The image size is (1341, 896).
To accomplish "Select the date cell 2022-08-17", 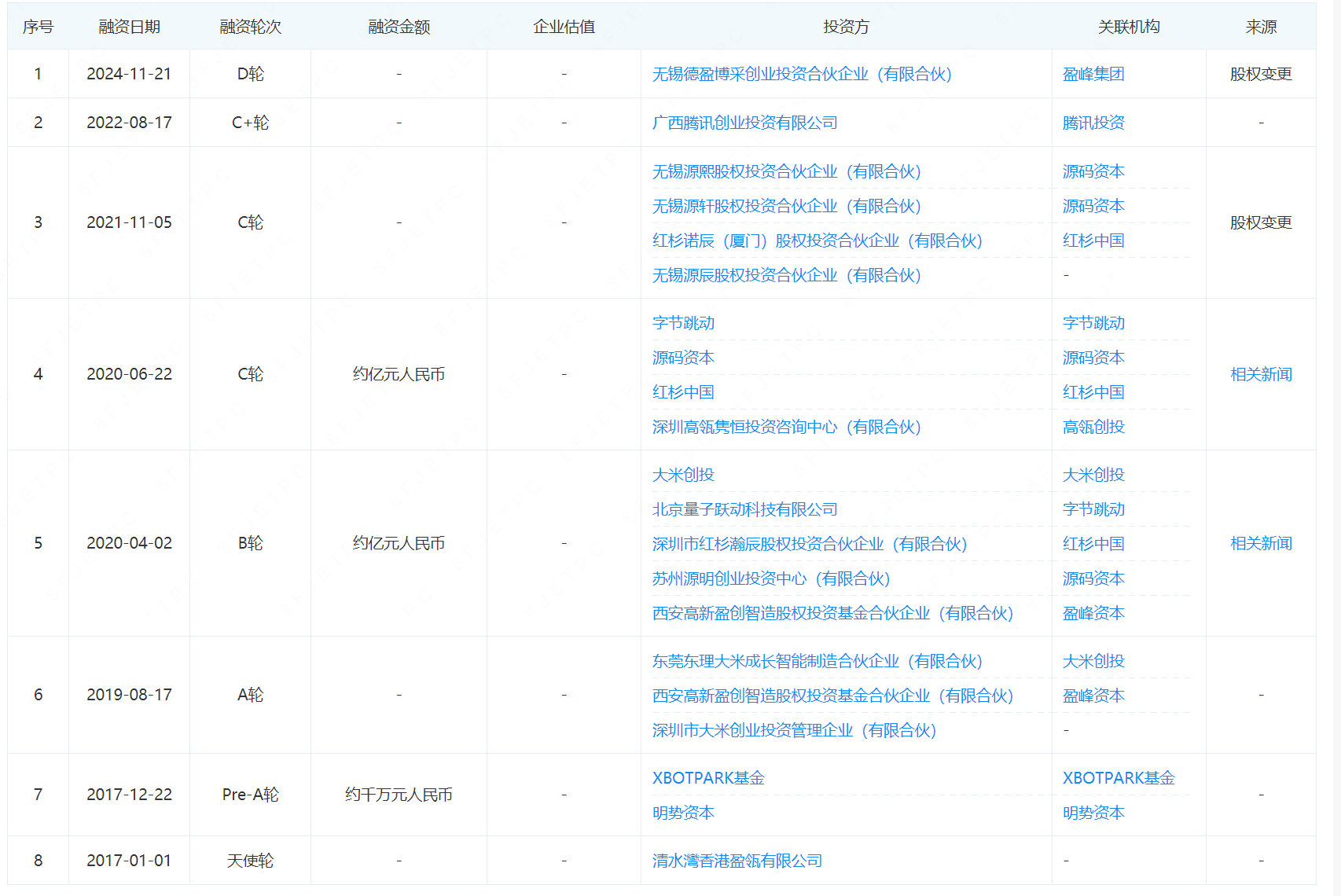I will point(129,123).
